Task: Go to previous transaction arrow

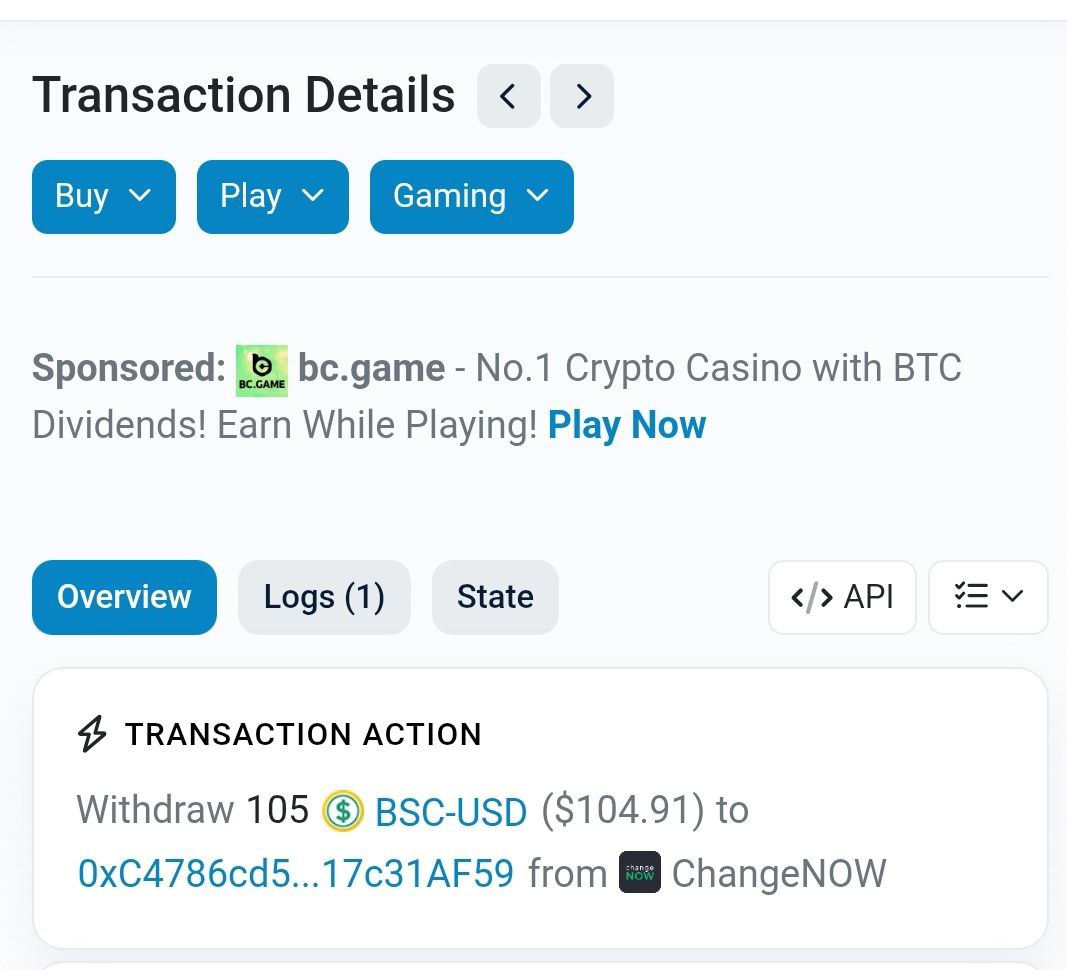Action: tap(508, 97)
